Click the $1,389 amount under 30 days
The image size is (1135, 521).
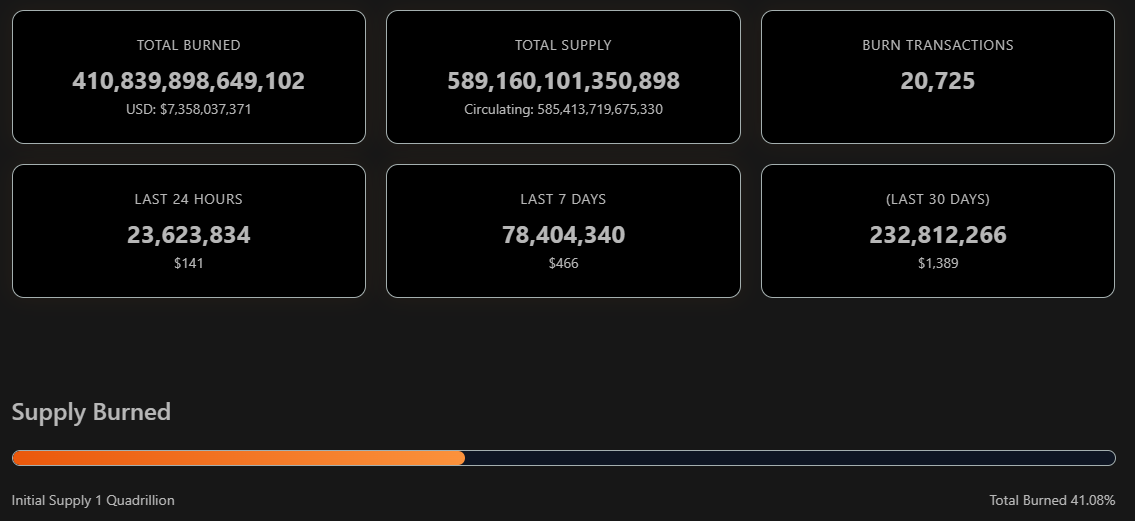coord(937,263)
